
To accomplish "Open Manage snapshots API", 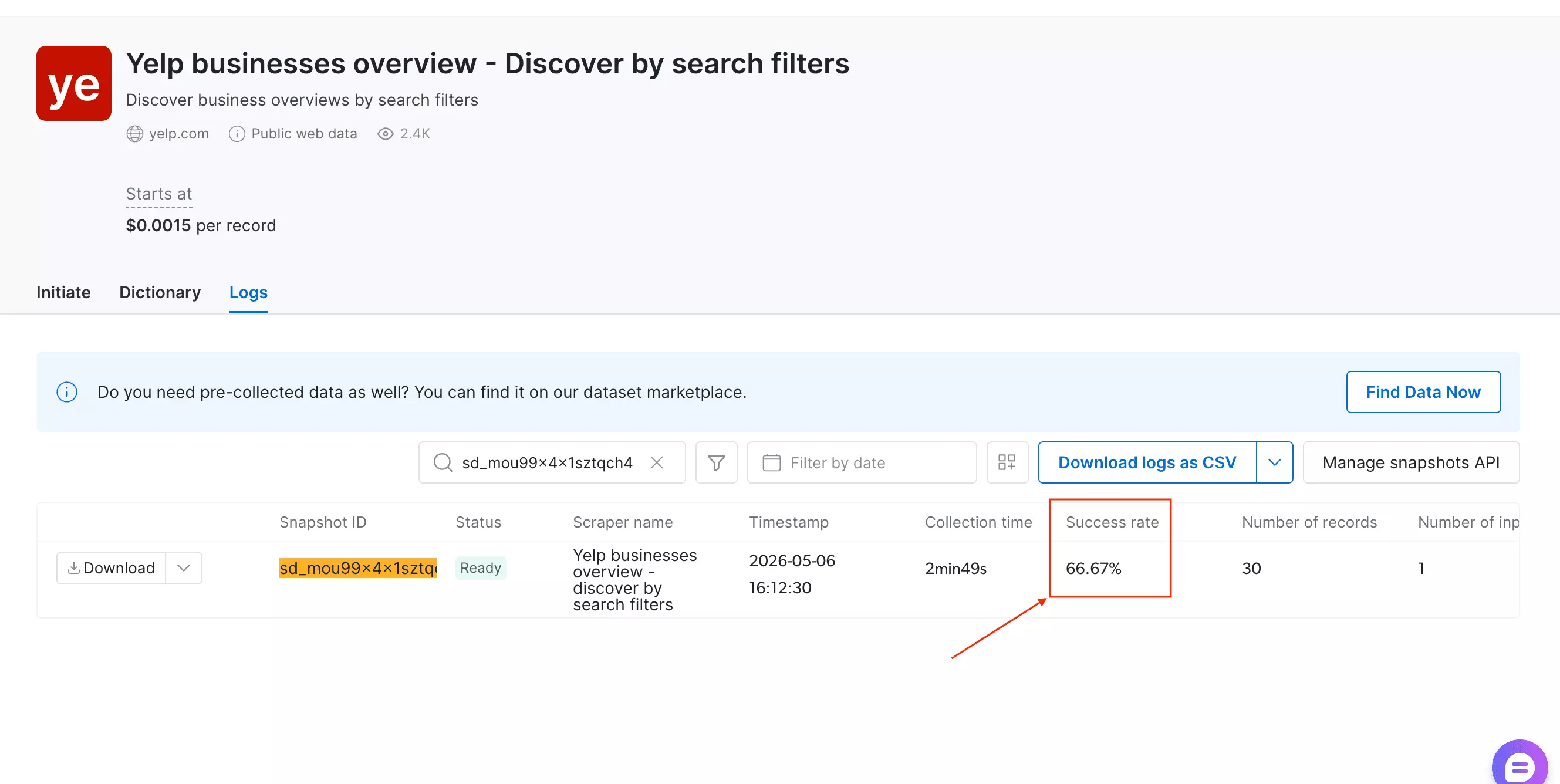I will click(x=1411, y=462).
